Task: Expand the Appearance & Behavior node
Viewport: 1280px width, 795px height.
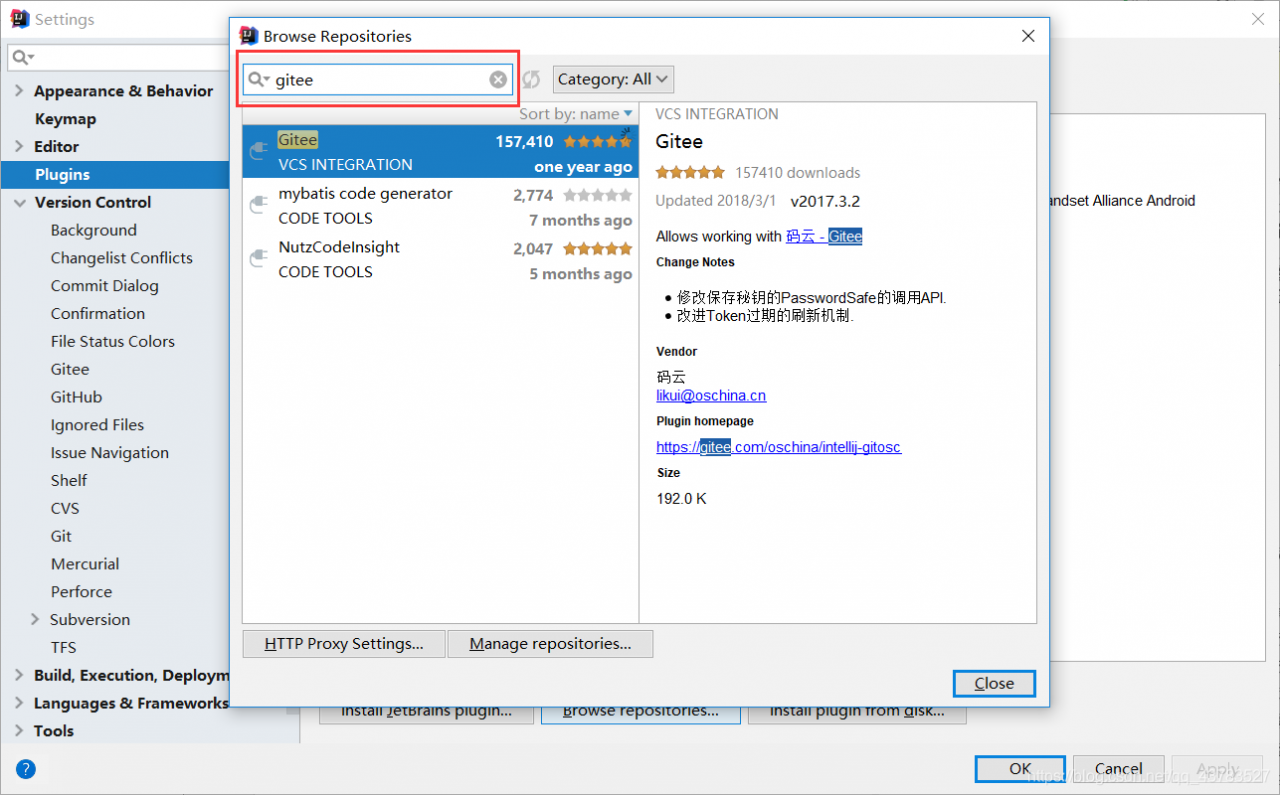Action: pyautogui.click(x=19, y=91)
